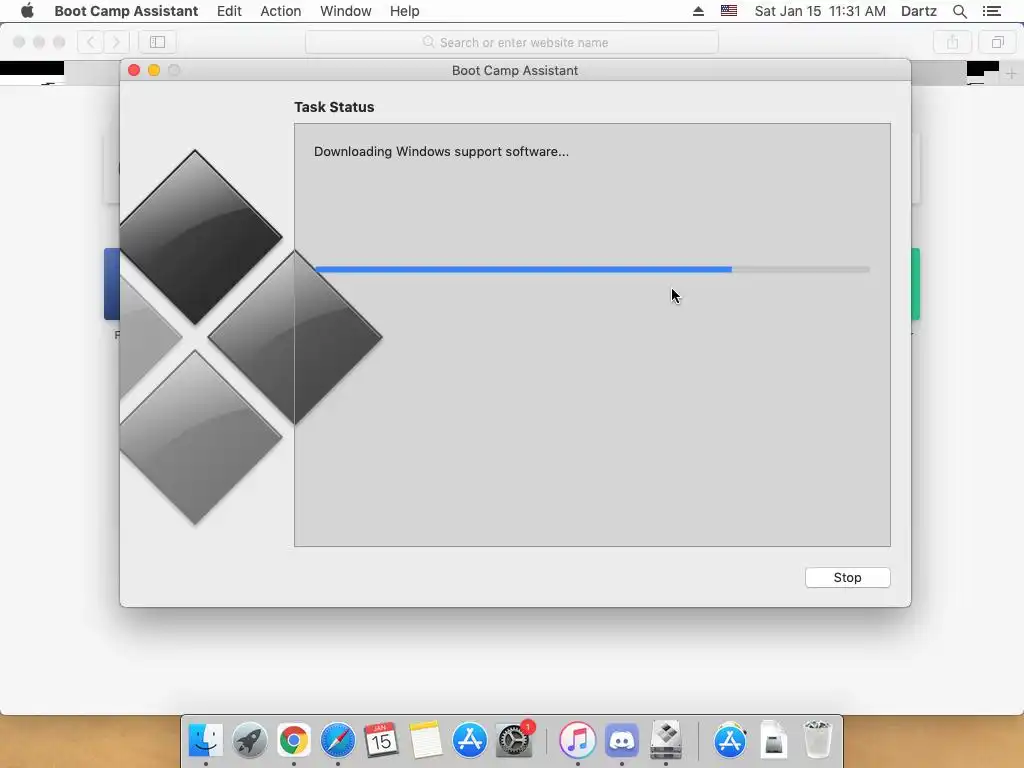Open the Help menu
The image size is (1024, 768).
[x=404, y=11]
